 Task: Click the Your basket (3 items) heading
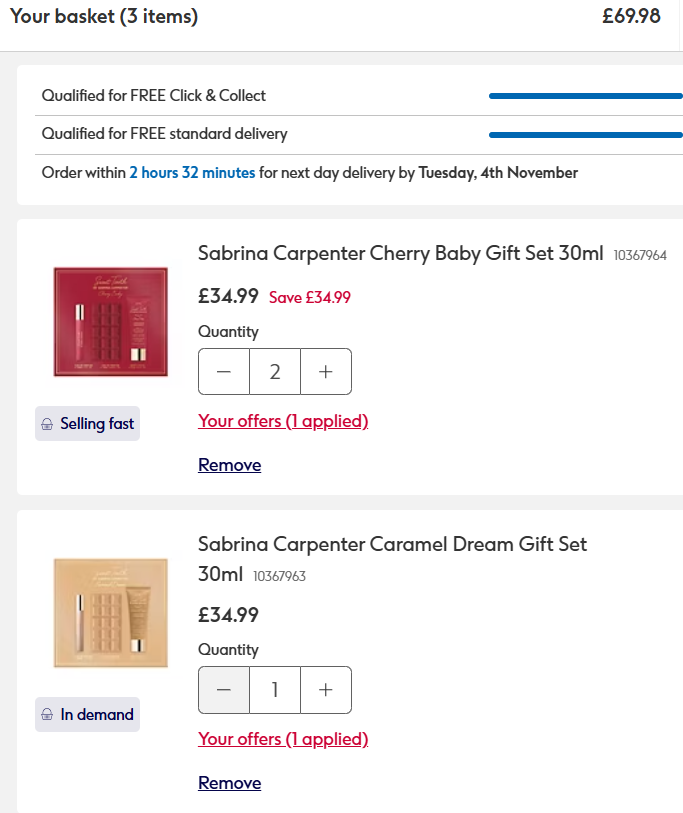click(x=104, y=17)
